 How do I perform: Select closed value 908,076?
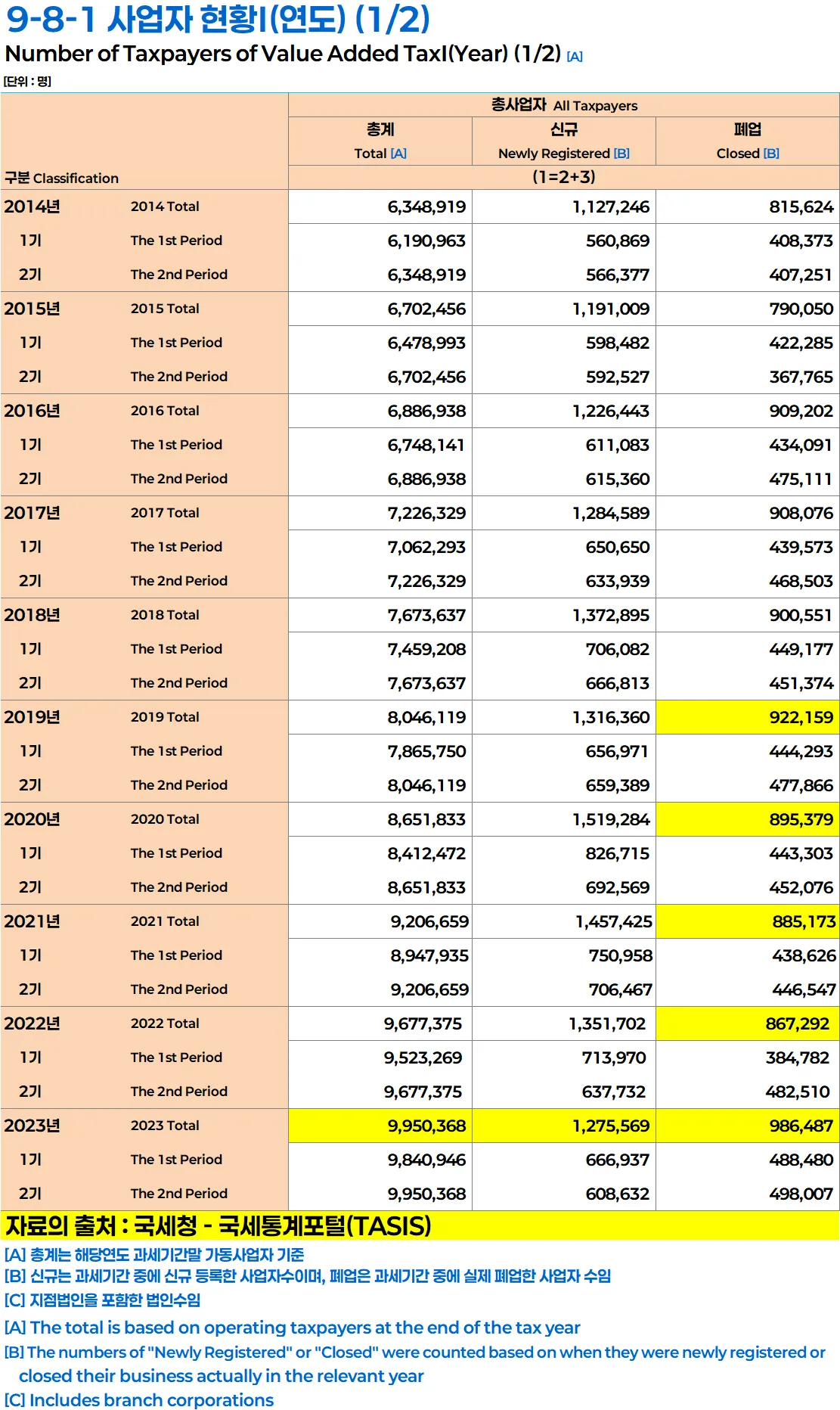(801, 514)
